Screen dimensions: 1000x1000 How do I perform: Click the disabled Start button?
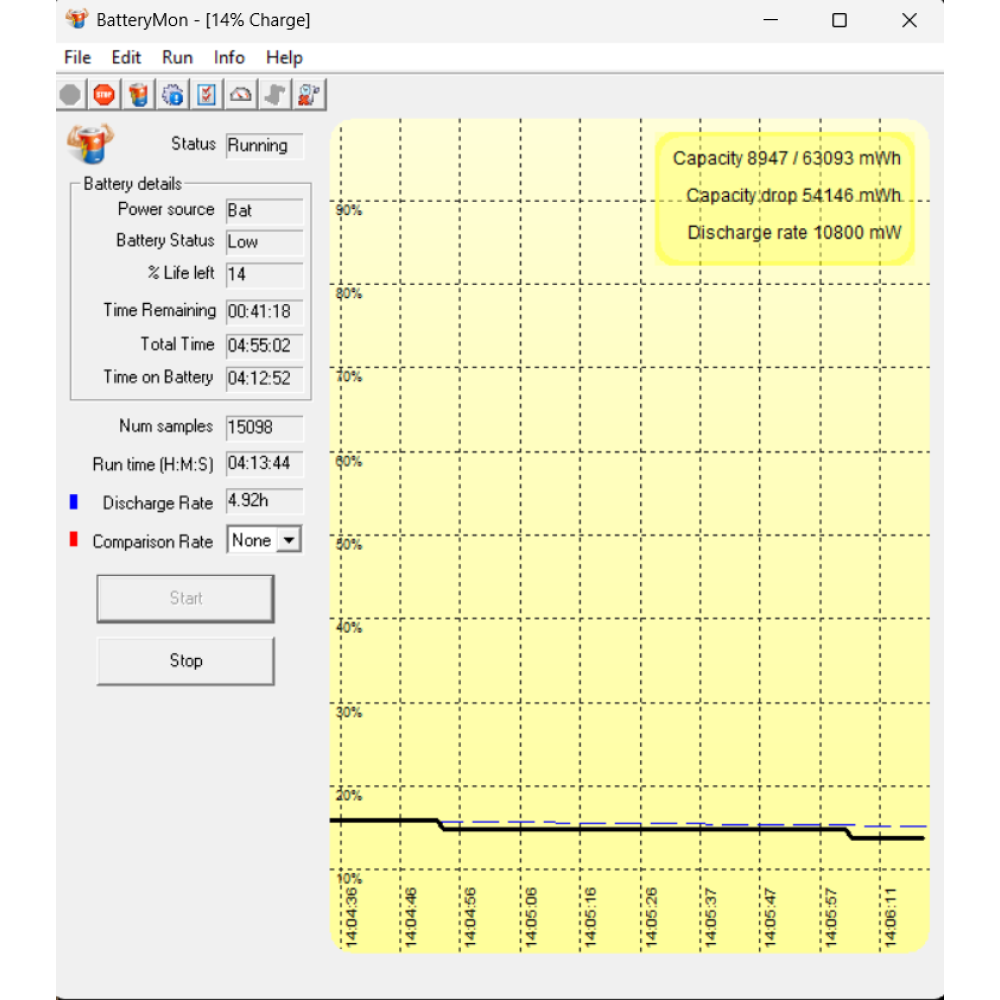tap(185, 598)
